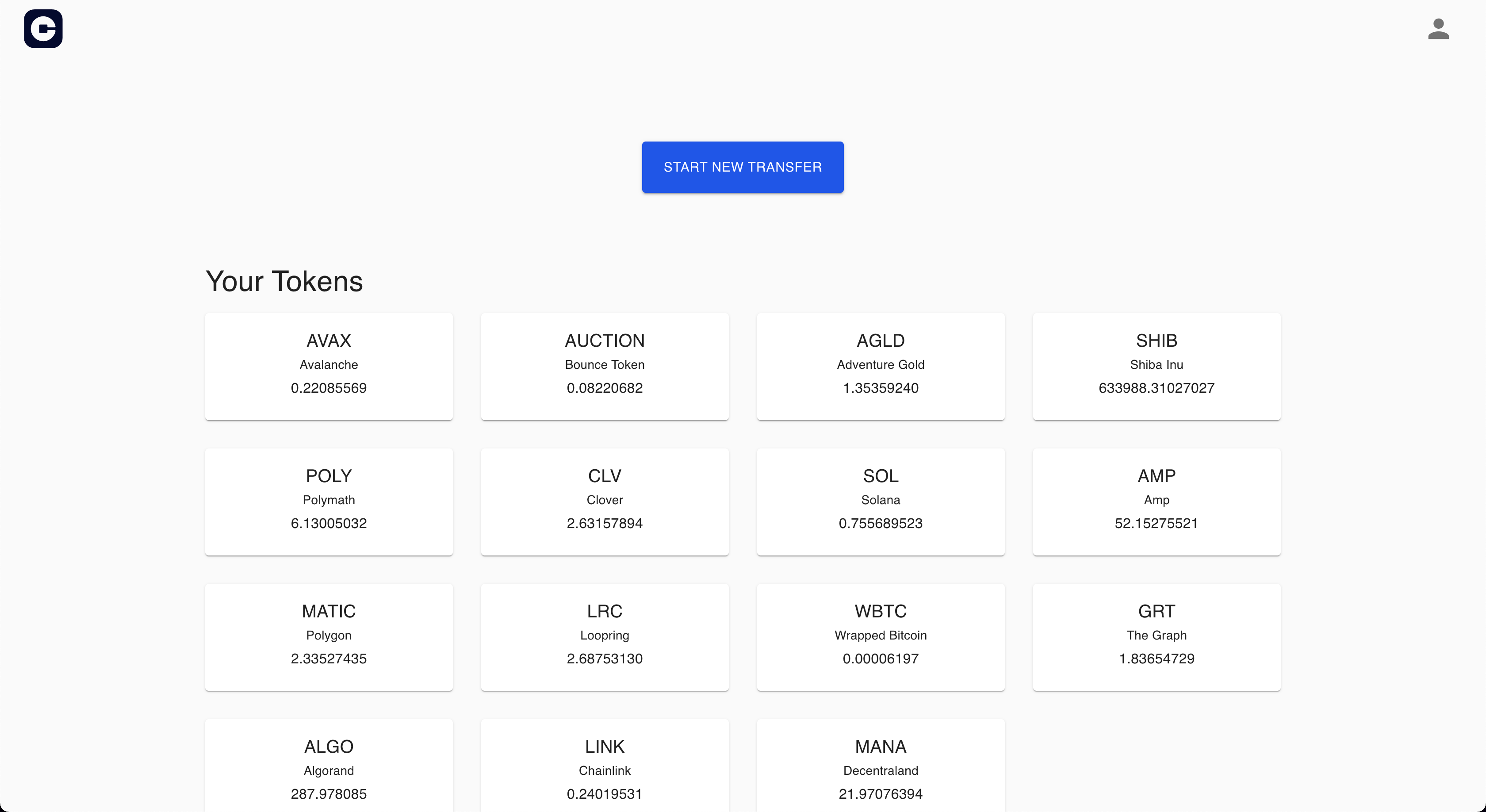
Task: Open the user profile icon
Action: tap(1438, 29)
